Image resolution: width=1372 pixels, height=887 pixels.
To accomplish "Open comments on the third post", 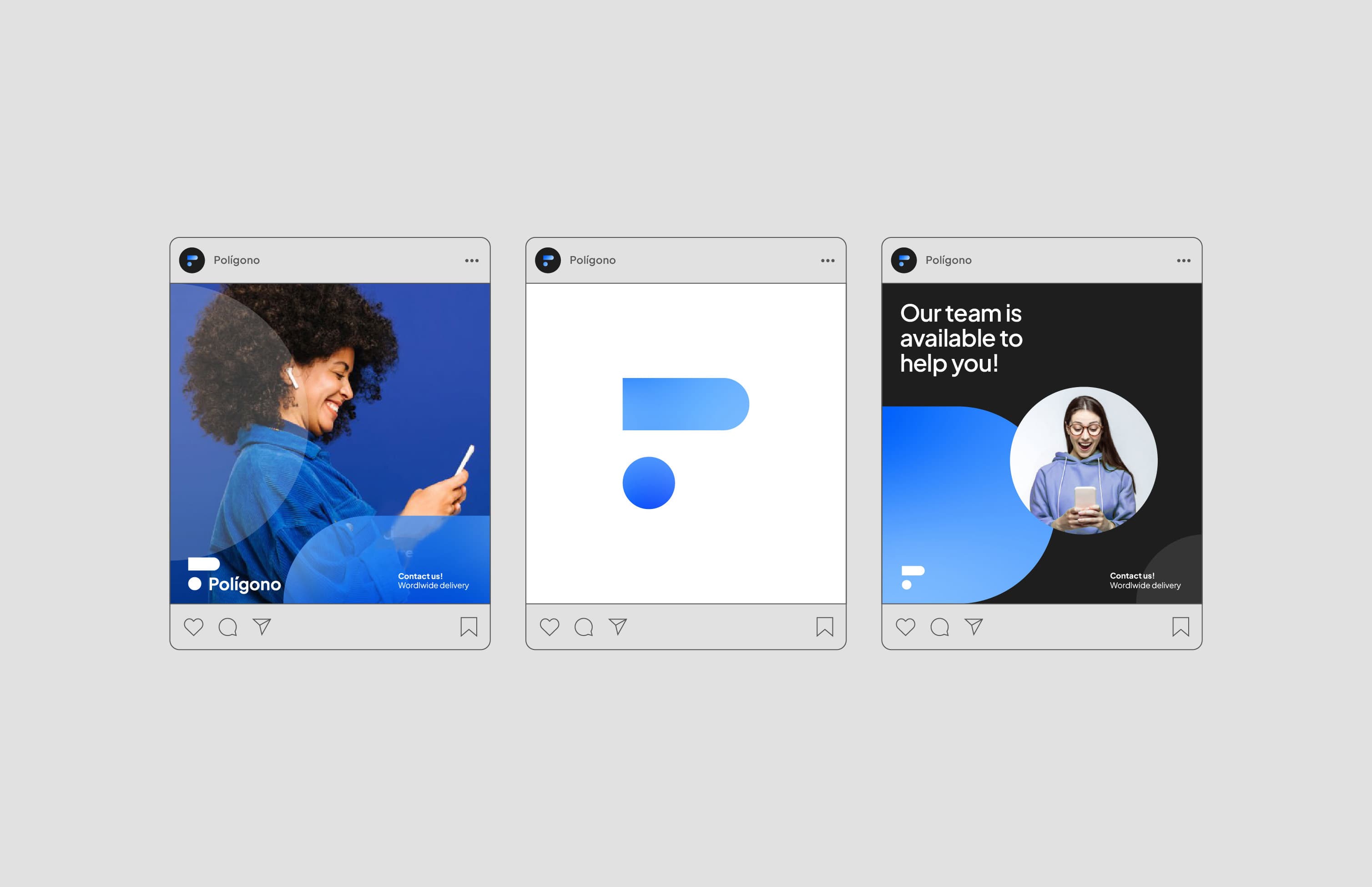I will tap(939, 627).
